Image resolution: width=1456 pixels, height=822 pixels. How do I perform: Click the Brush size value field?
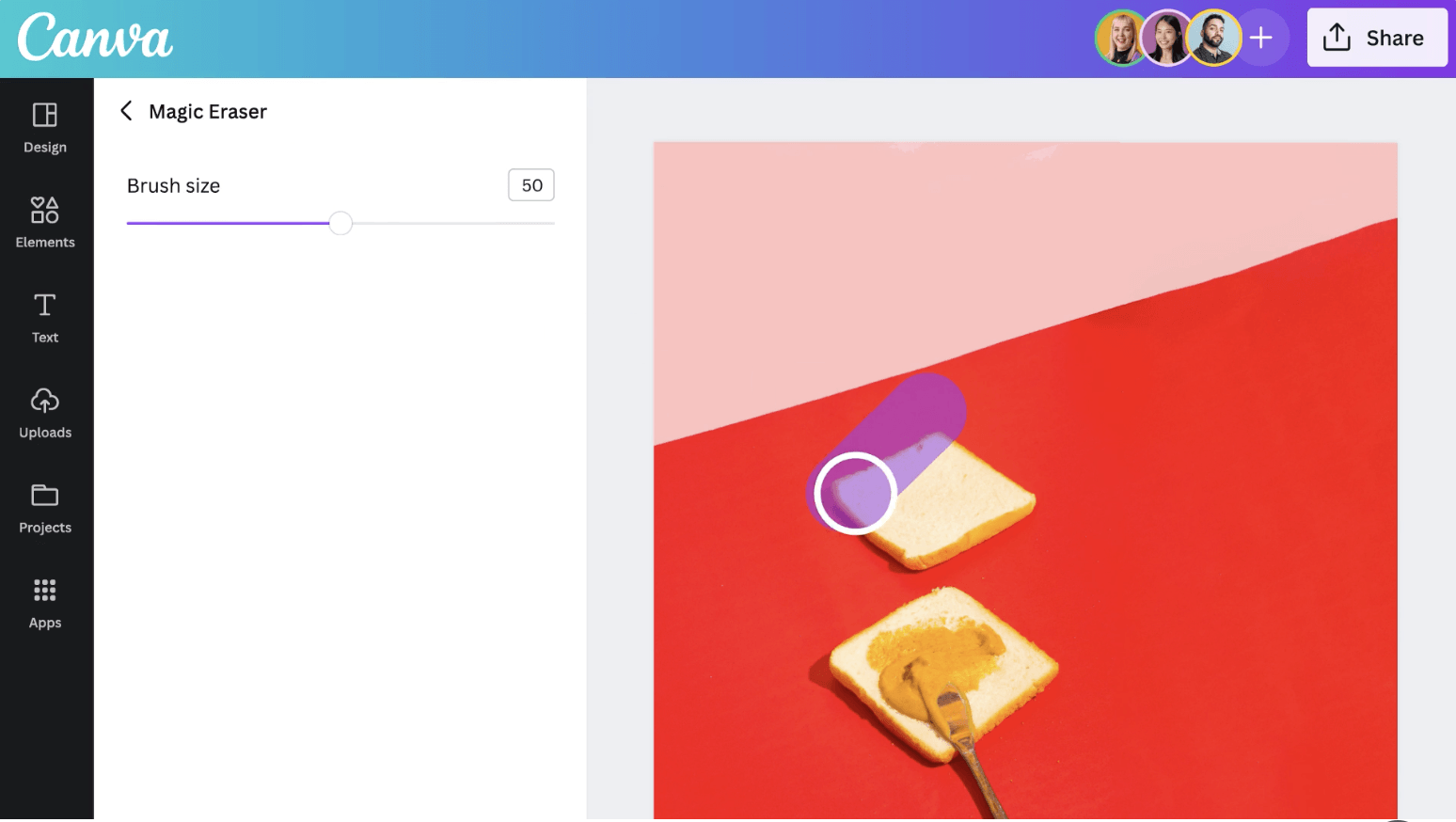point(531,185)
